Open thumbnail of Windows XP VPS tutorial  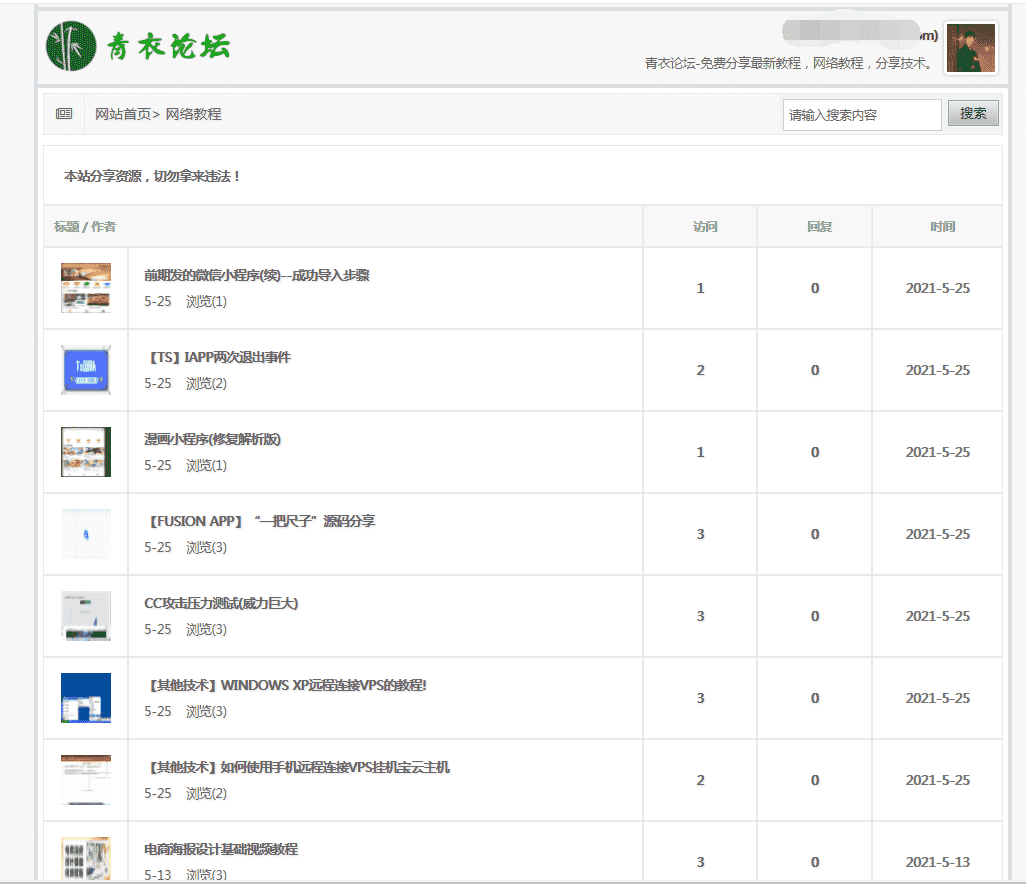86,698
